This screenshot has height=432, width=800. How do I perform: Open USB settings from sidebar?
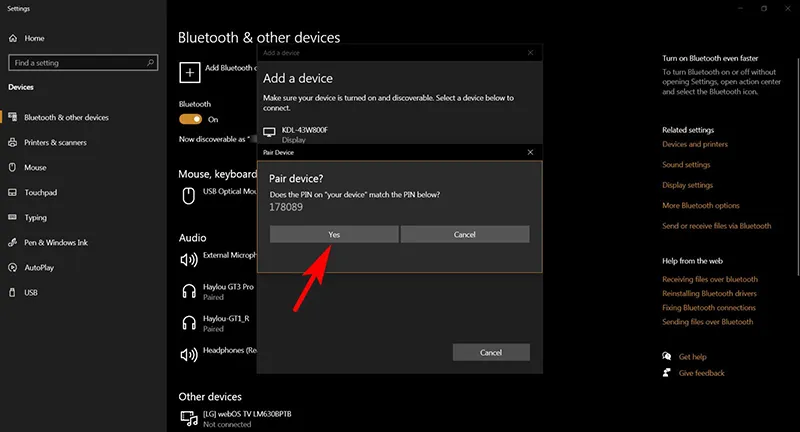[x=30, y=293]
